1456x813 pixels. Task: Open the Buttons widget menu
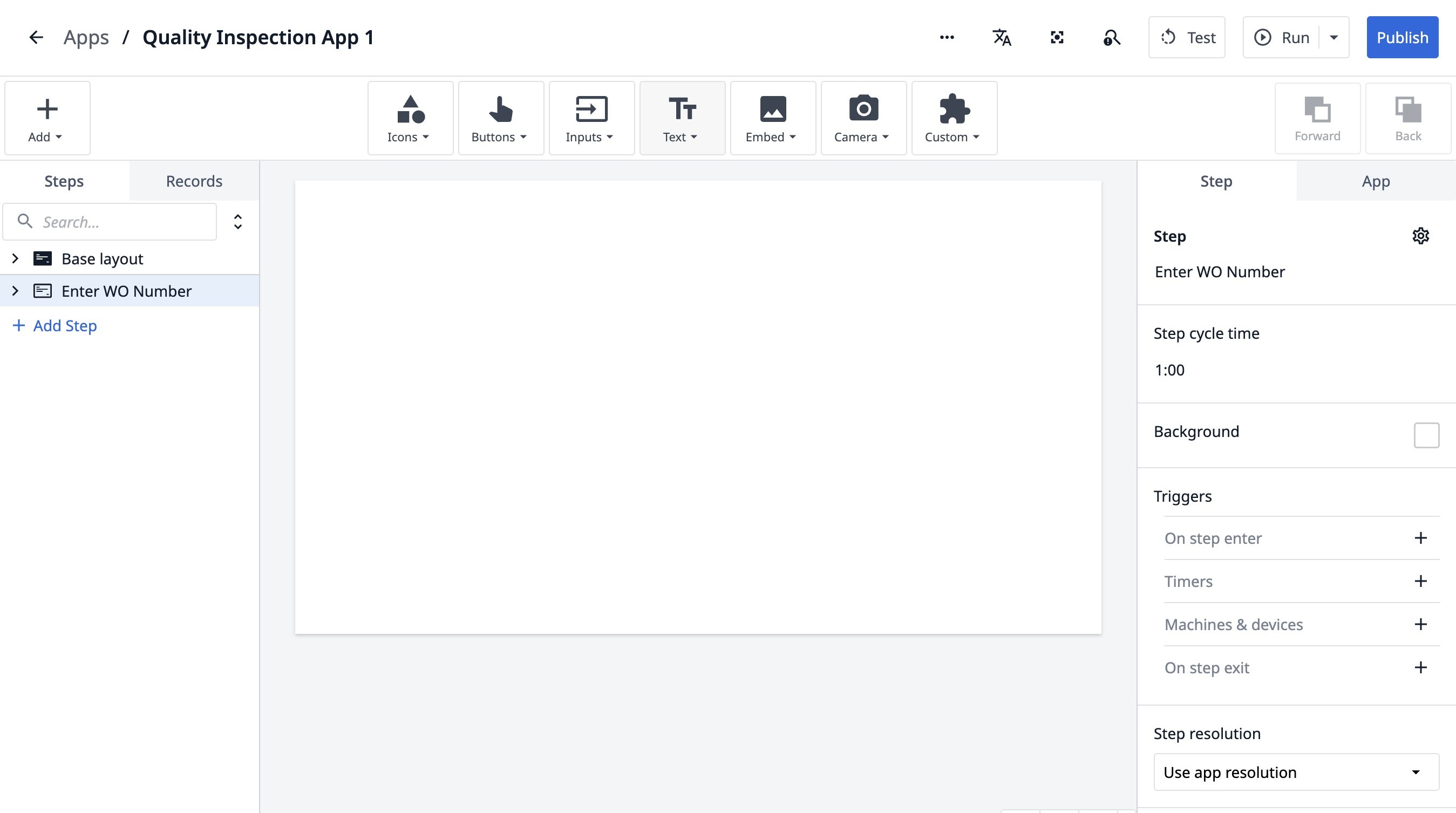tap(500, 118)
